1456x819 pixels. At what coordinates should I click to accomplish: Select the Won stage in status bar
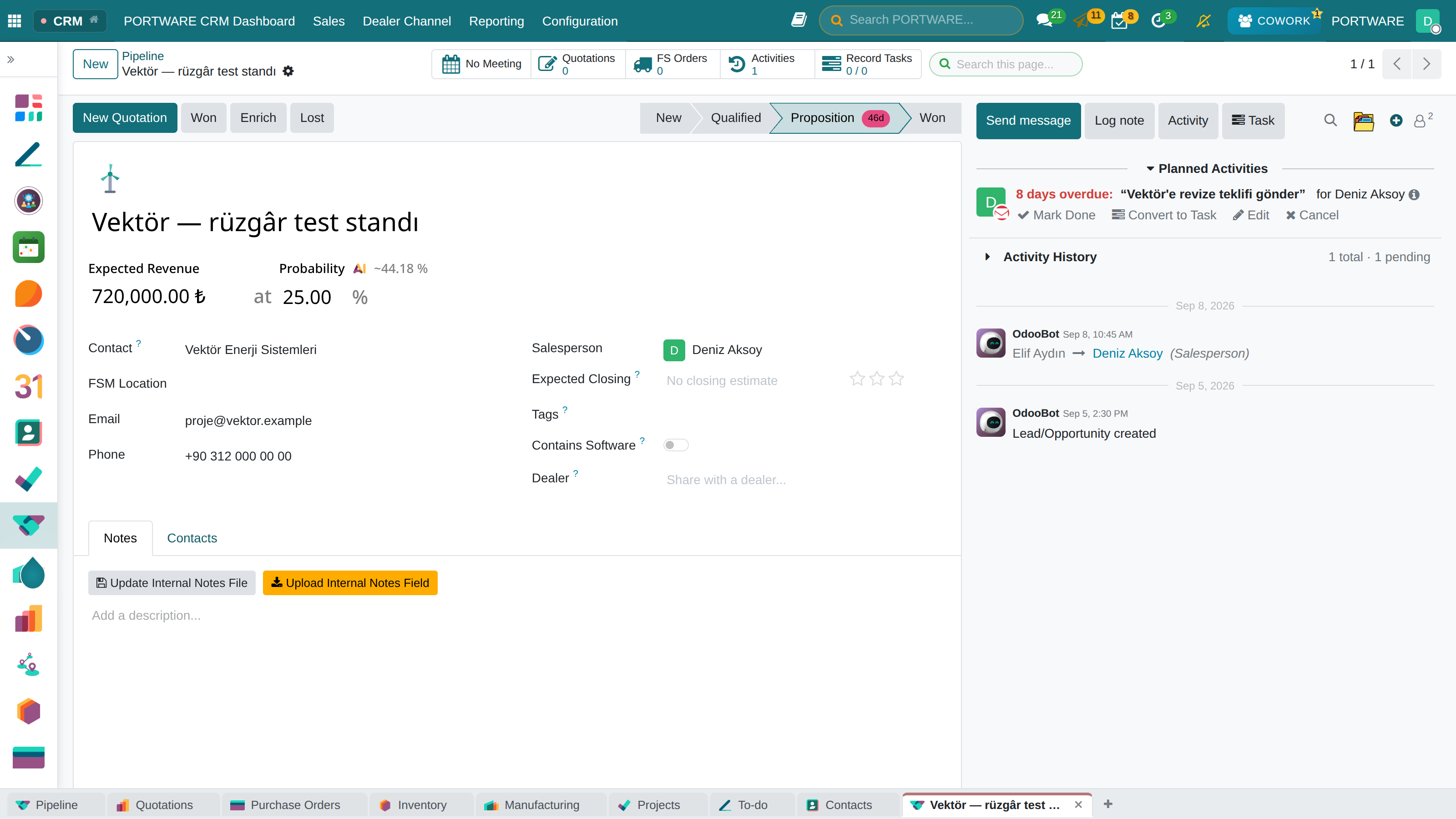point(932,117)
